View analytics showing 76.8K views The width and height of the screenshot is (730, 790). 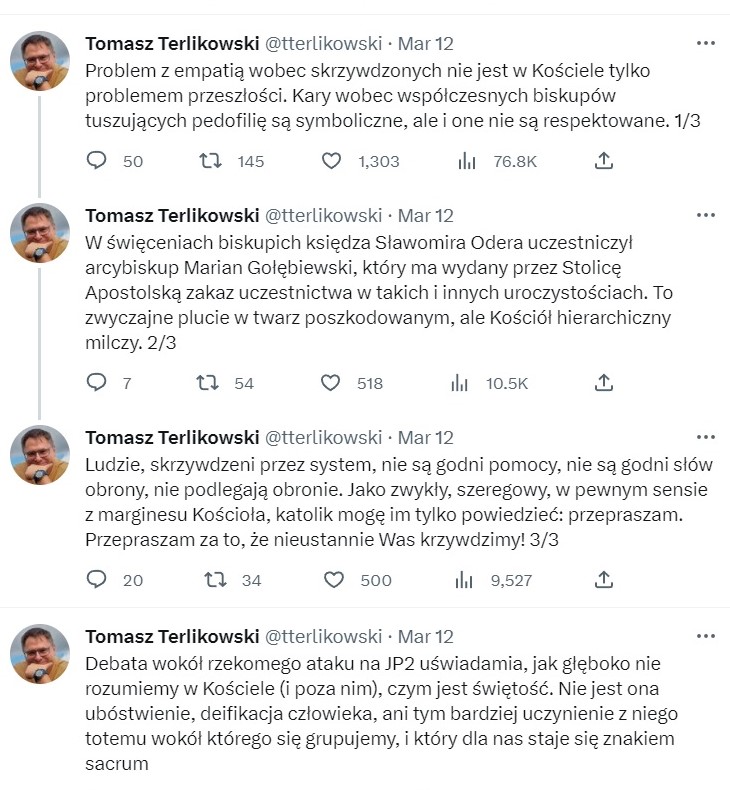pos(464,161)
